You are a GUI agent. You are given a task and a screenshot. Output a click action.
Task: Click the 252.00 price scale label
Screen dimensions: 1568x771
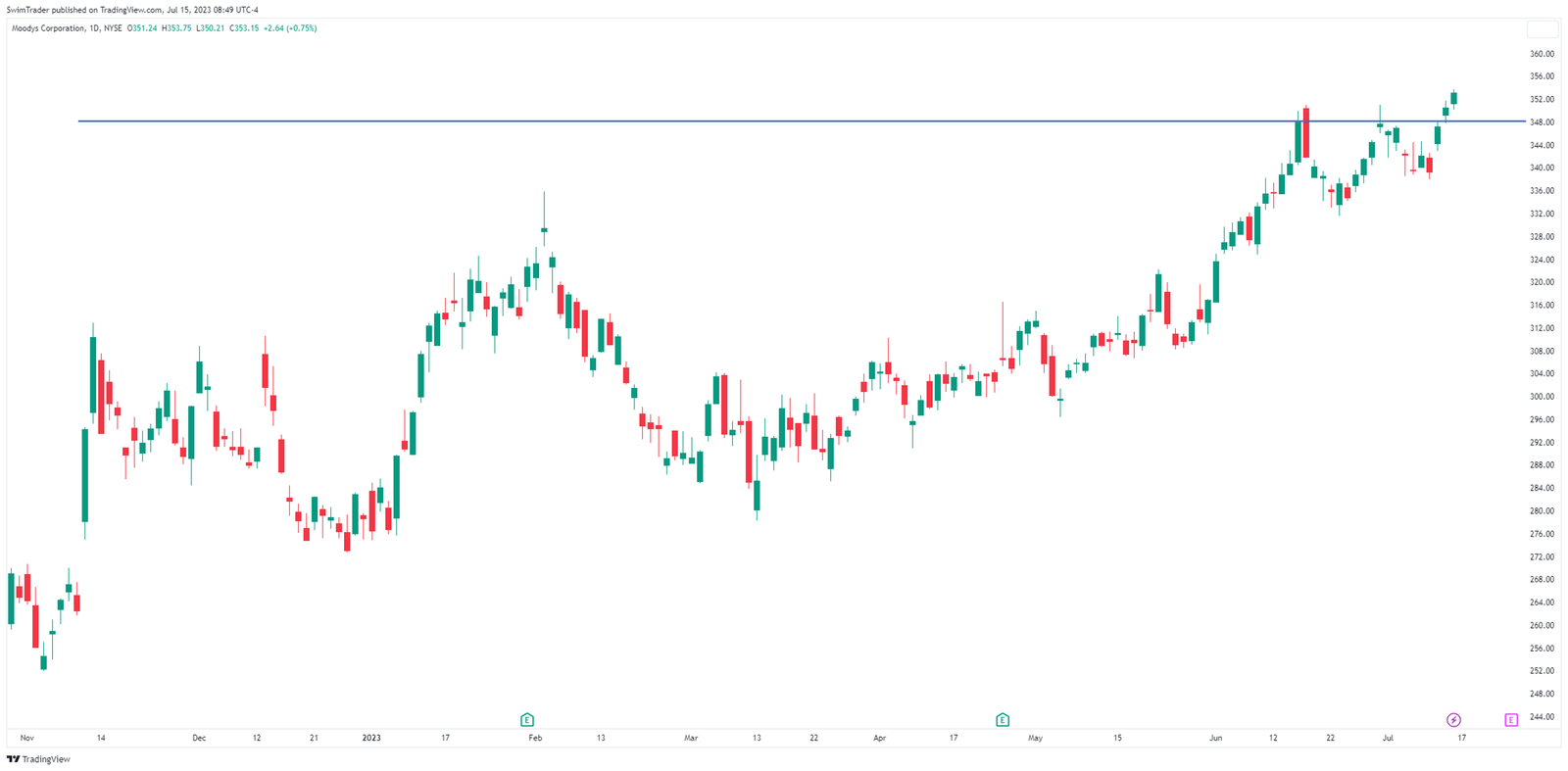tap(1542, 671)
